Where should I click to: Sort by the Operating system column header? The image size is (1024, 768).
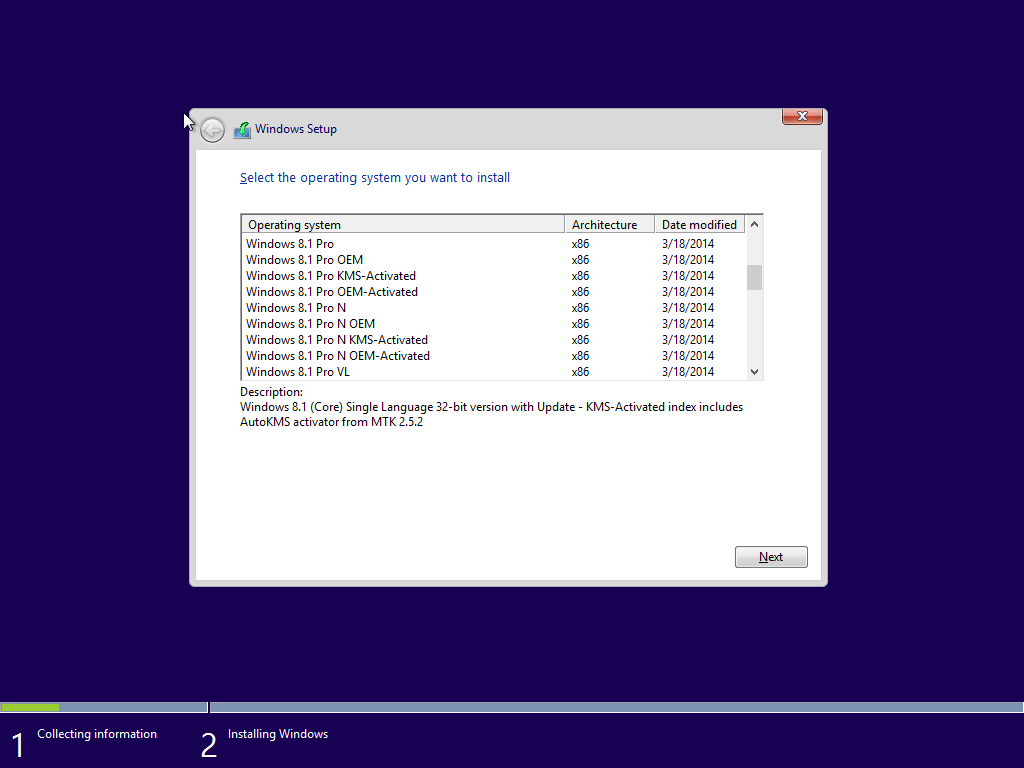403,225
